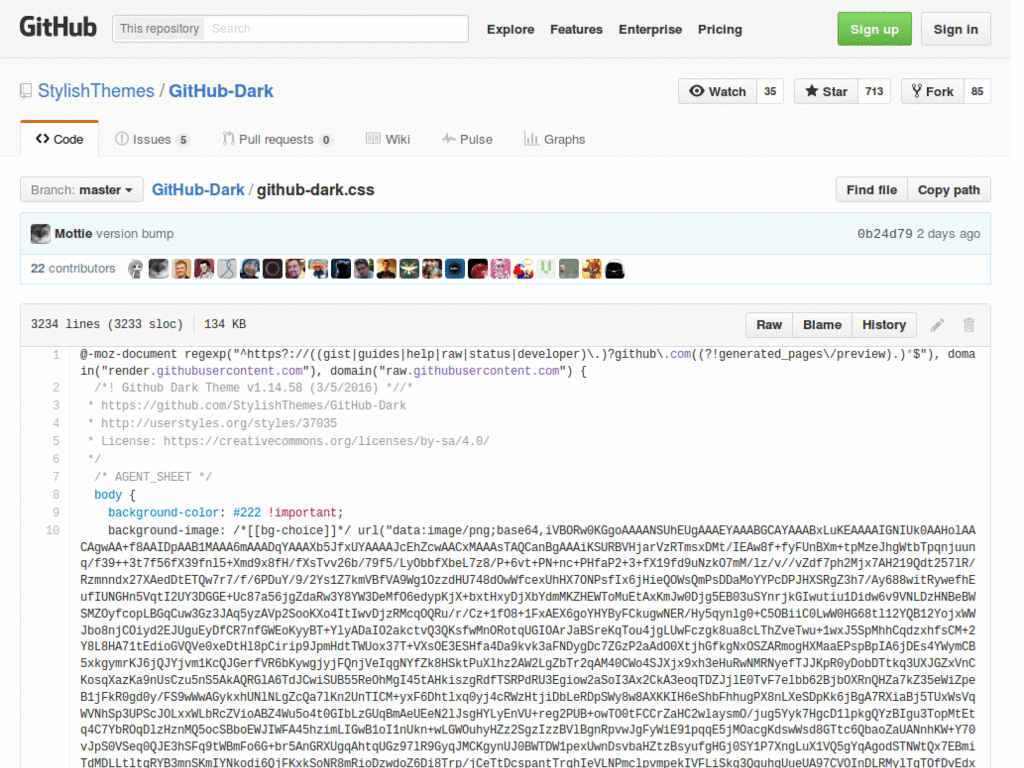Viewport: 1024px width, 768px height.
Task: Click the GitHub logo
Action: (58, 27)
